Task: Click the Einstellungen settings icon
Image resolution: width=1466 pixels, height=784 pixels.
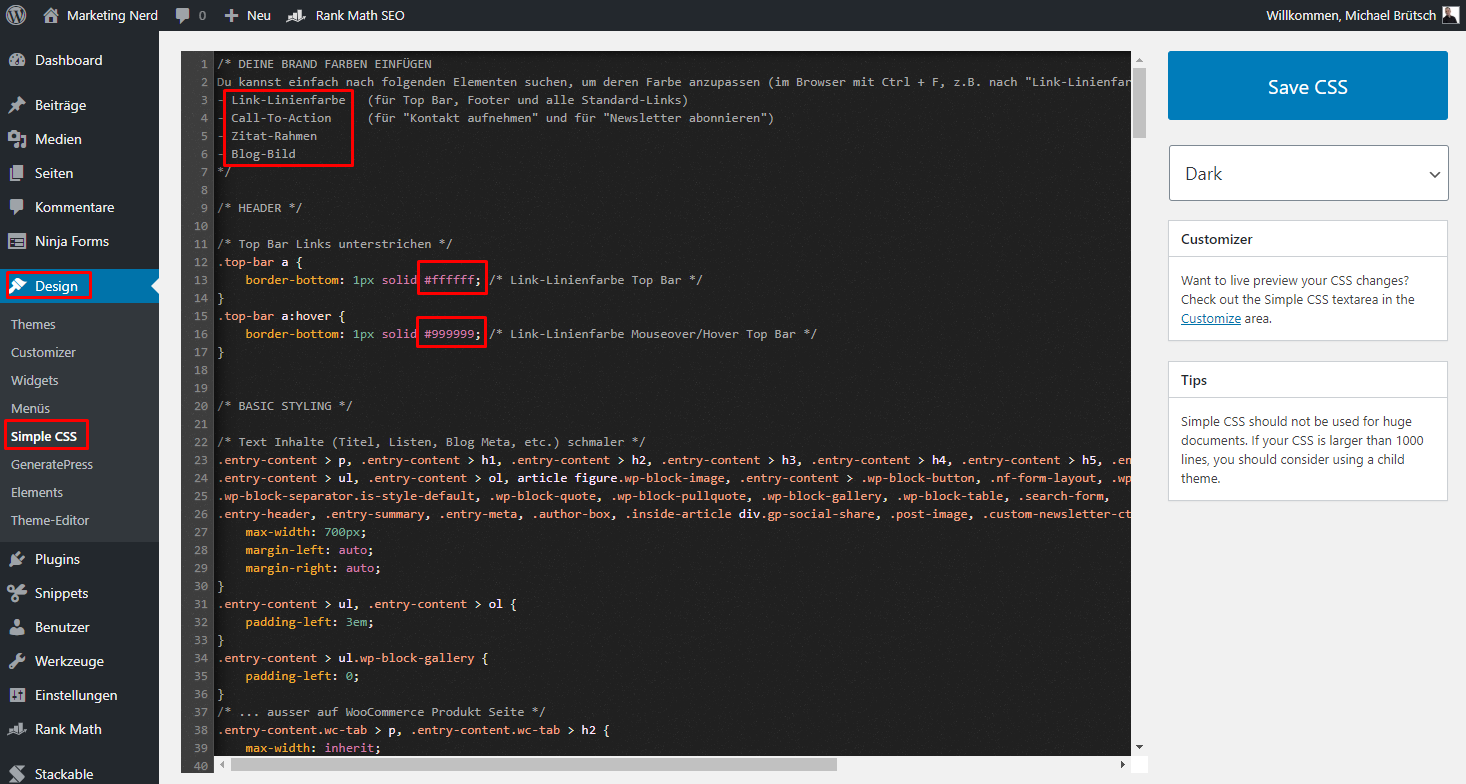Action: (x=17, y=695)
